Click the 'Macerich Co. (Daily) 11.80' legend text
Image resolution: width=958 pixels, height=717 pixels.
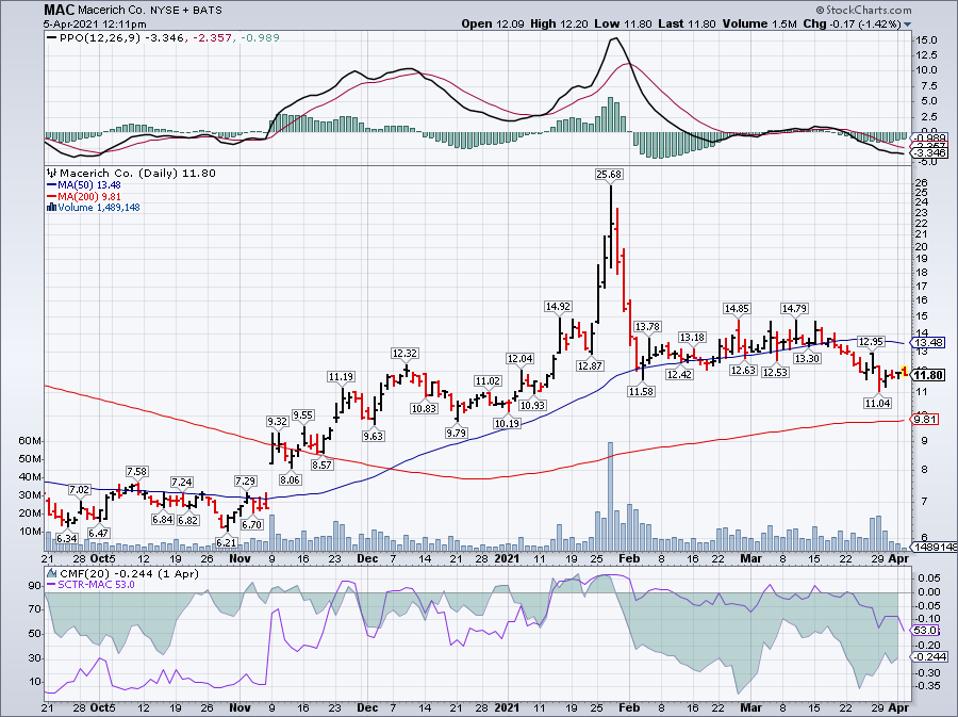click(x=137, y=173)
